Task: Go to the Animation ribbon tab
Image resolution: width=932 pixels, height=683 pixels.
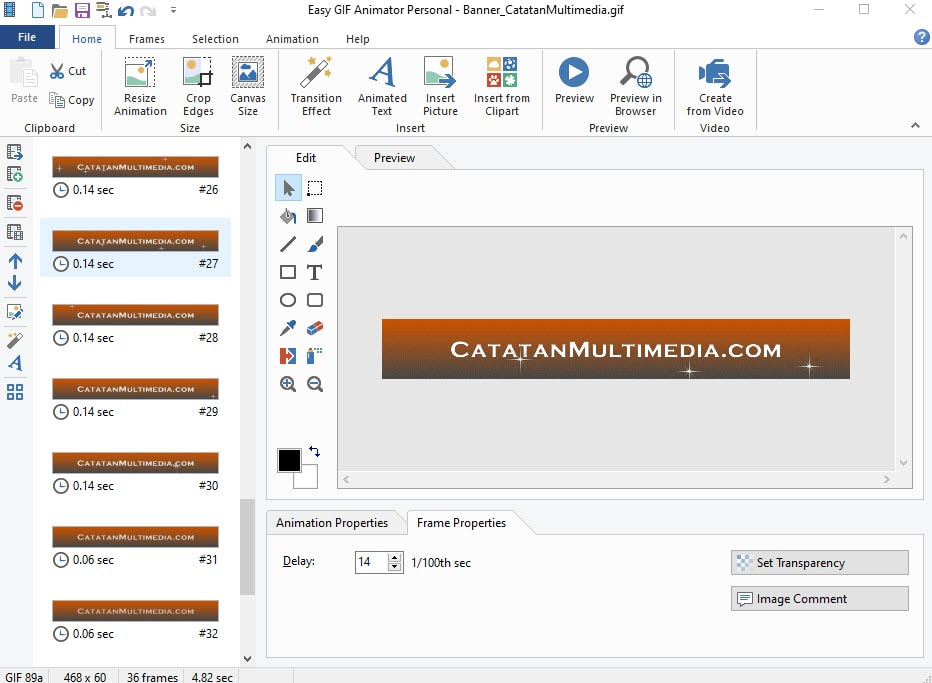Action: tap(292, 39)
